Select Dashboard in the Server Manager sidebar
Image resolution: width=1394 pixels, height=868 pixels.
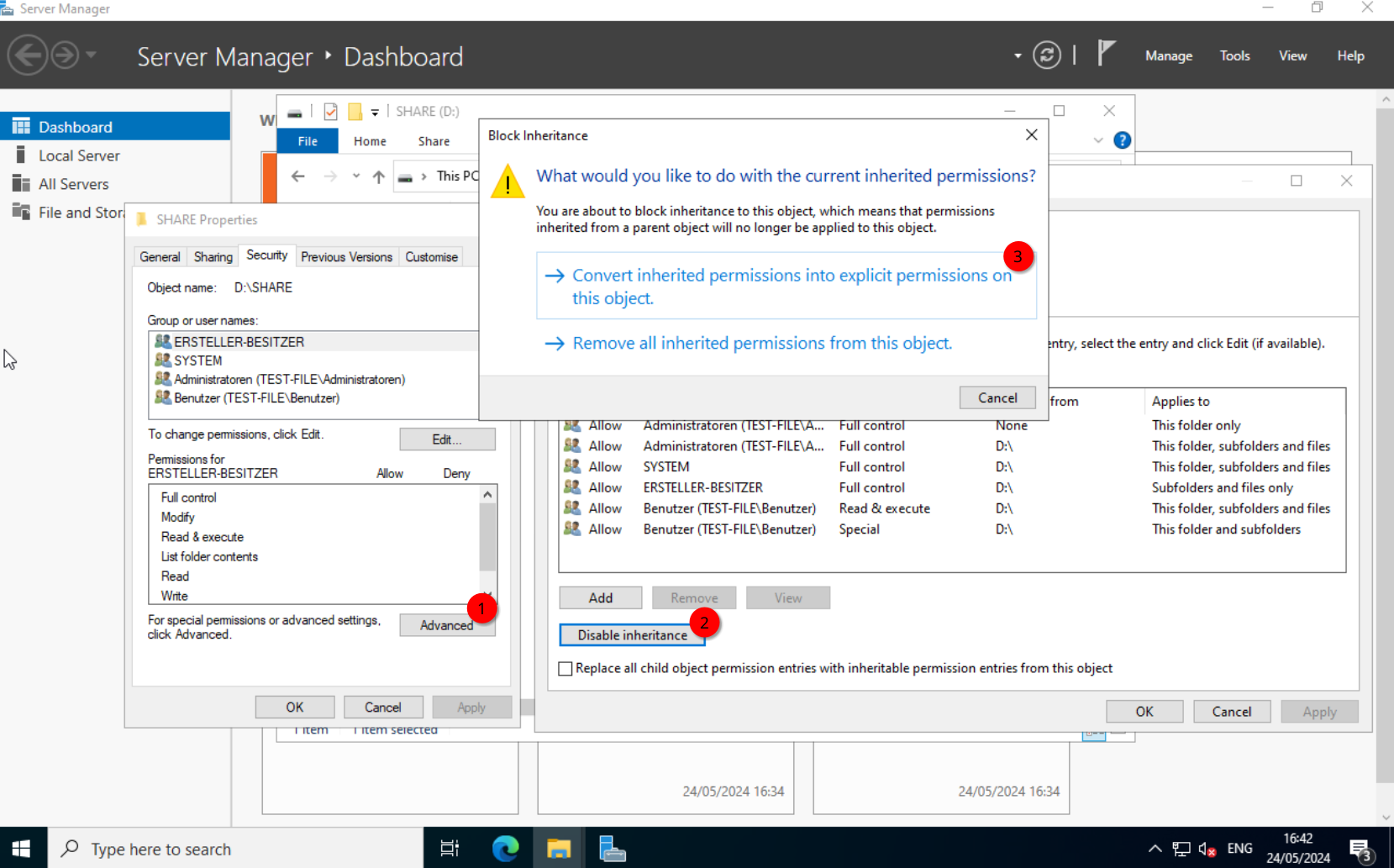[x=115, y=127]
